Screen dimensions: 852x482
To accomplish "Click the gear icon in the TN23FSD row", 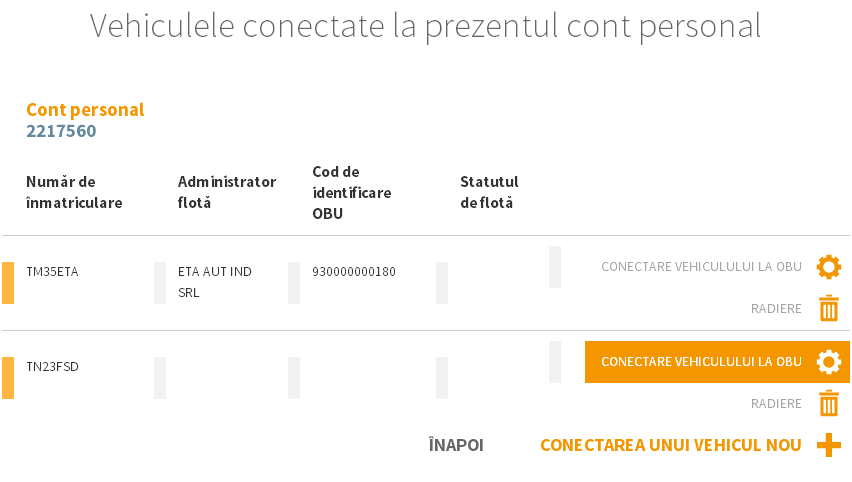I will click(828, 362).
